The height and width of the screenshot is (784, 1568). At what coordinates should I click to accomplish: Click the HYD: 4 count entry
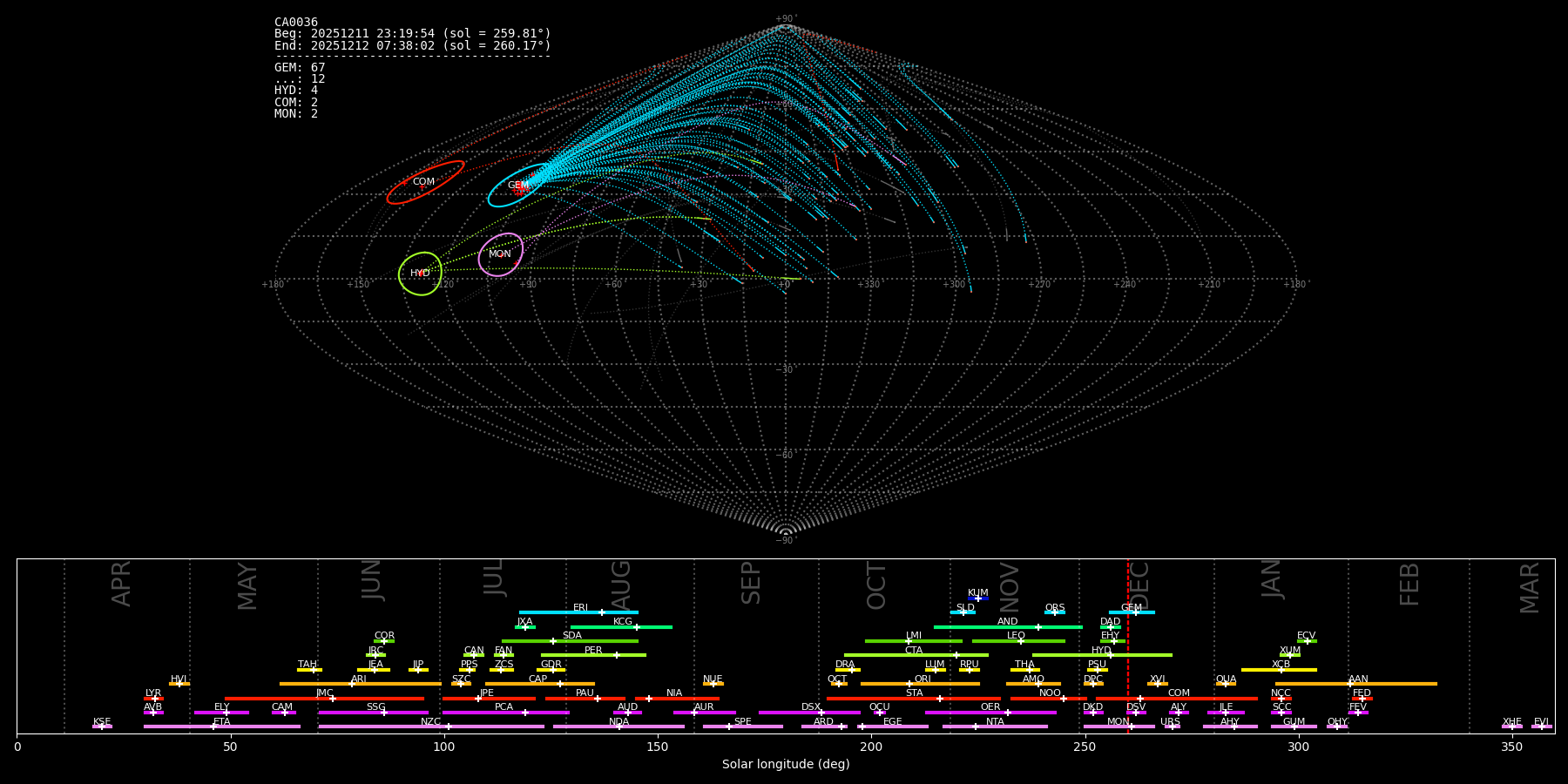pos(296,91)
